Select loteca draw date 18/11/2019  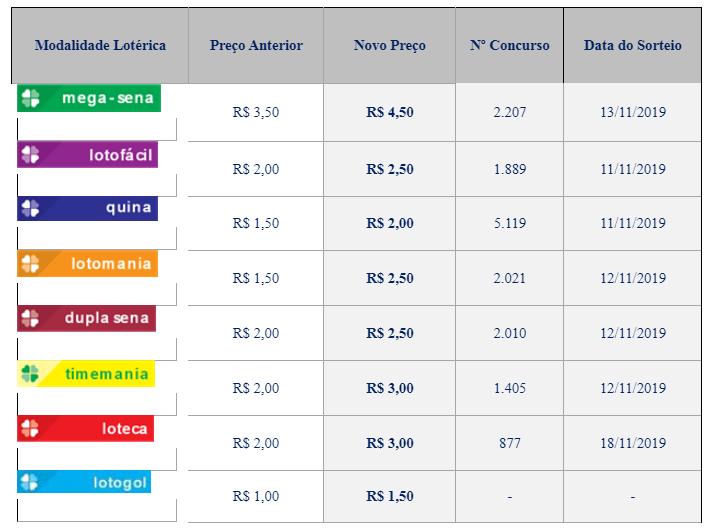[633, 443]
